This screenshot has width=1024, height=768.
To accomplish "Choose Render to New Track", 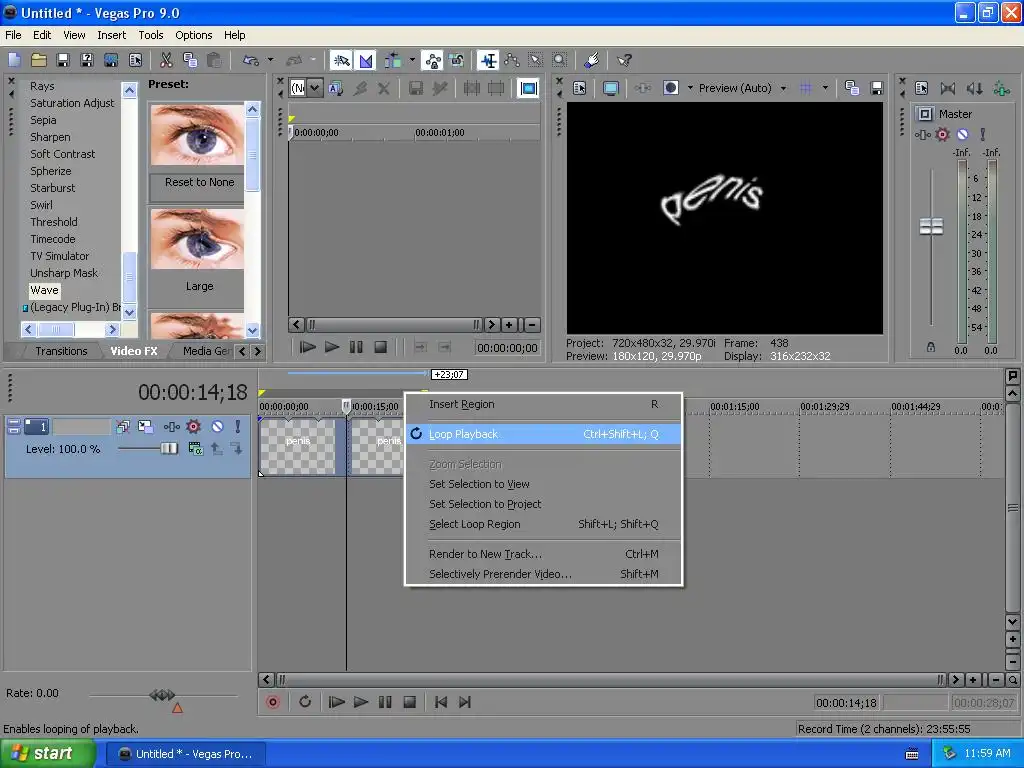I will tap(543, 554).
